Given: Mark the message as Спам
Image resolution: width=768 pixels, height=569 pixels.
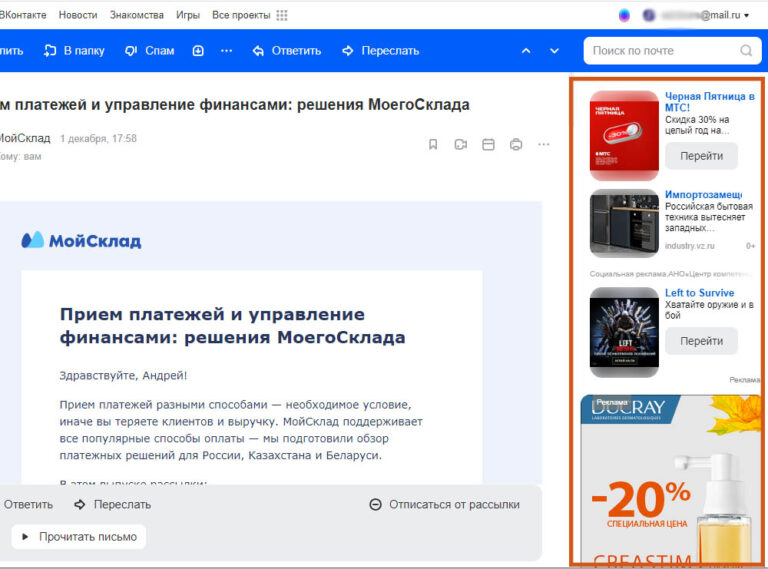Looking at the screenshot, I should tap(150, 51).
